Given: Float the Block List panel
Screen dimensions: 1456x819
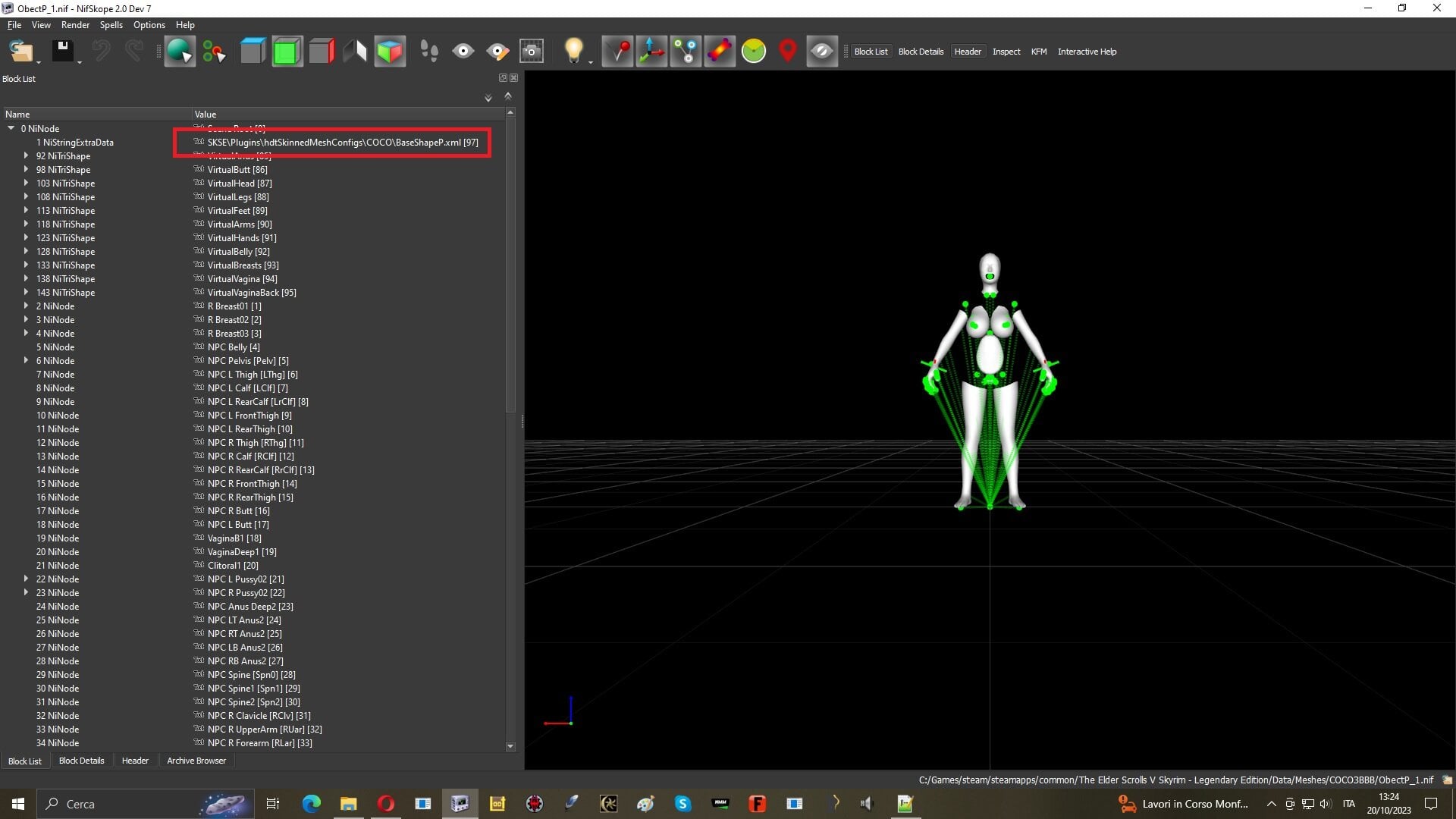Looking at the screenshot, I should point(503,78).
